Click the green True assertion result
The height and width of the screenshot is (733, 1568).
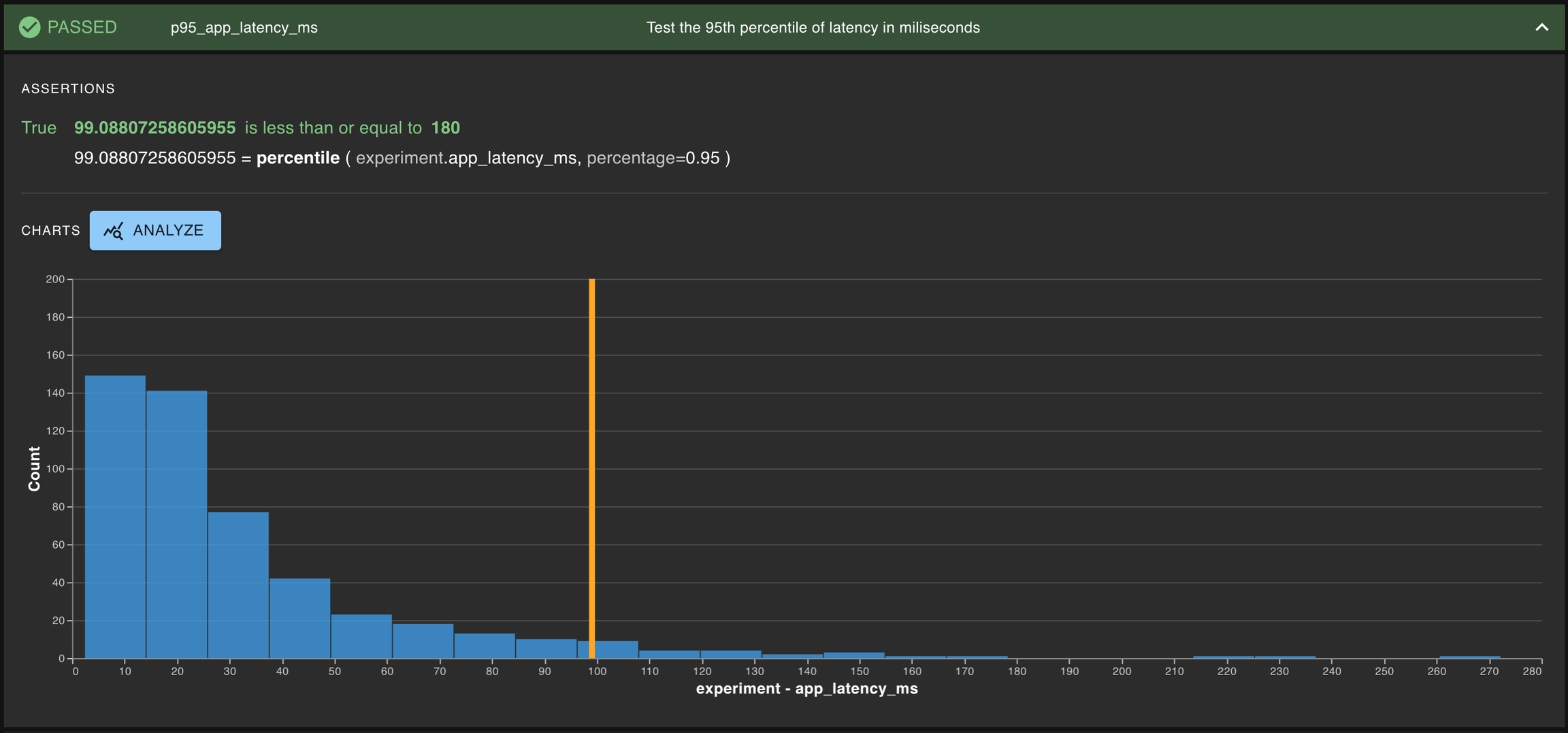click(39, 128)
